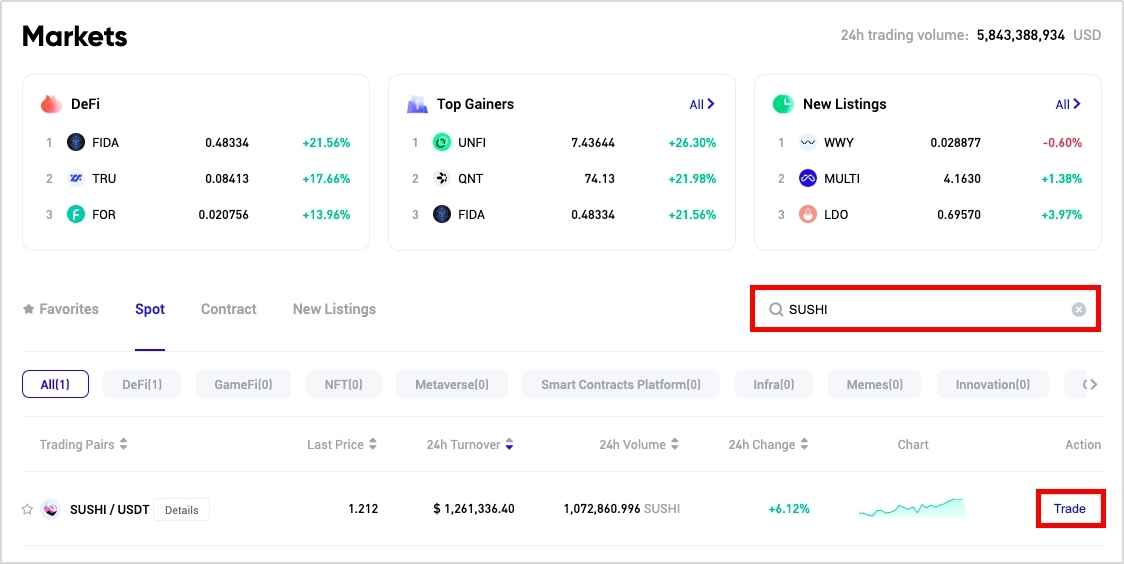Image resolution: width=1124 pixels, height=564 pixels.
Task: Click the FIDA coin icon in DeFi
Action: coord(76,143)
